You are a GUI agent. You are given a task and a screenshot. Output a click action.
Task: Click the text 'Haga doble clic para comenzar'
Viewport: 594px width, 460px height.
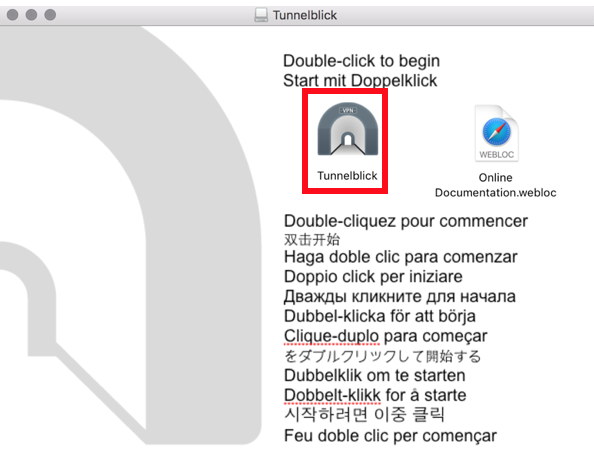point(401,257)
